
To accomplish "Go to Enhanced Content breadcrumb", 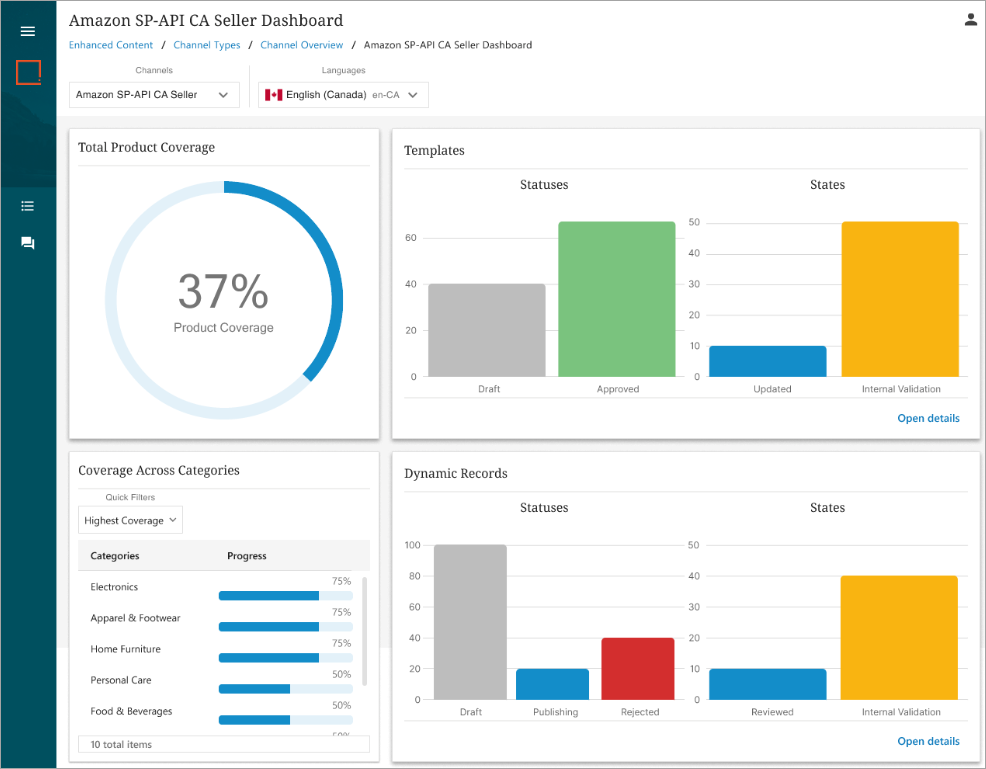I will tap(111, 45).
